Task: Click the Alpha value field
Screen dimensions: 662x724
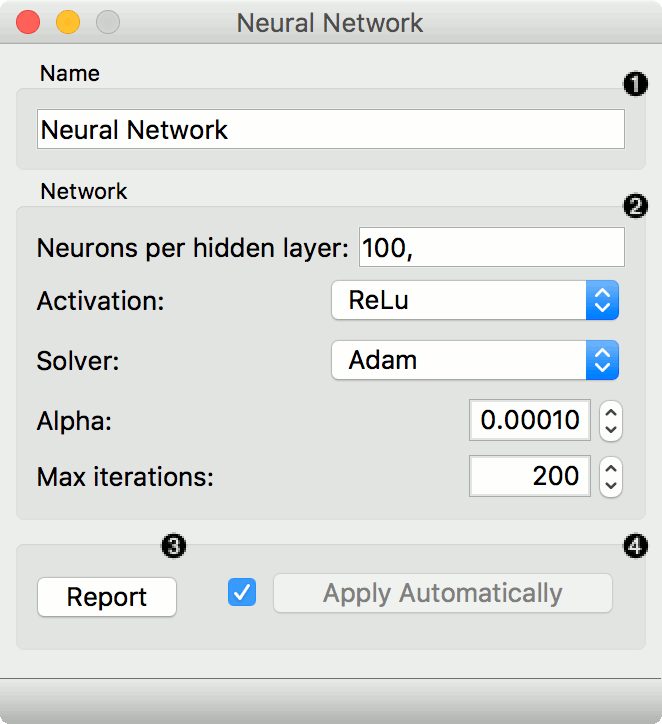Action: tap(529, 420)
